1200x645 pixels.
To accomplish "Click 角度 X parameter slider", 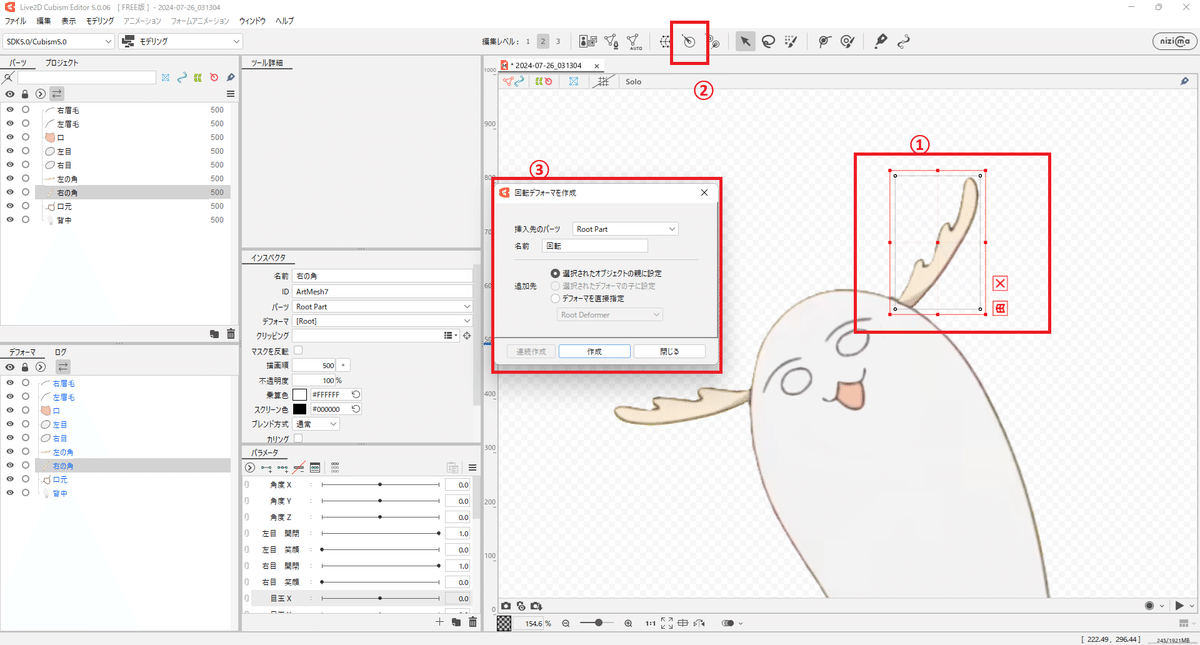I will (380, 485).
